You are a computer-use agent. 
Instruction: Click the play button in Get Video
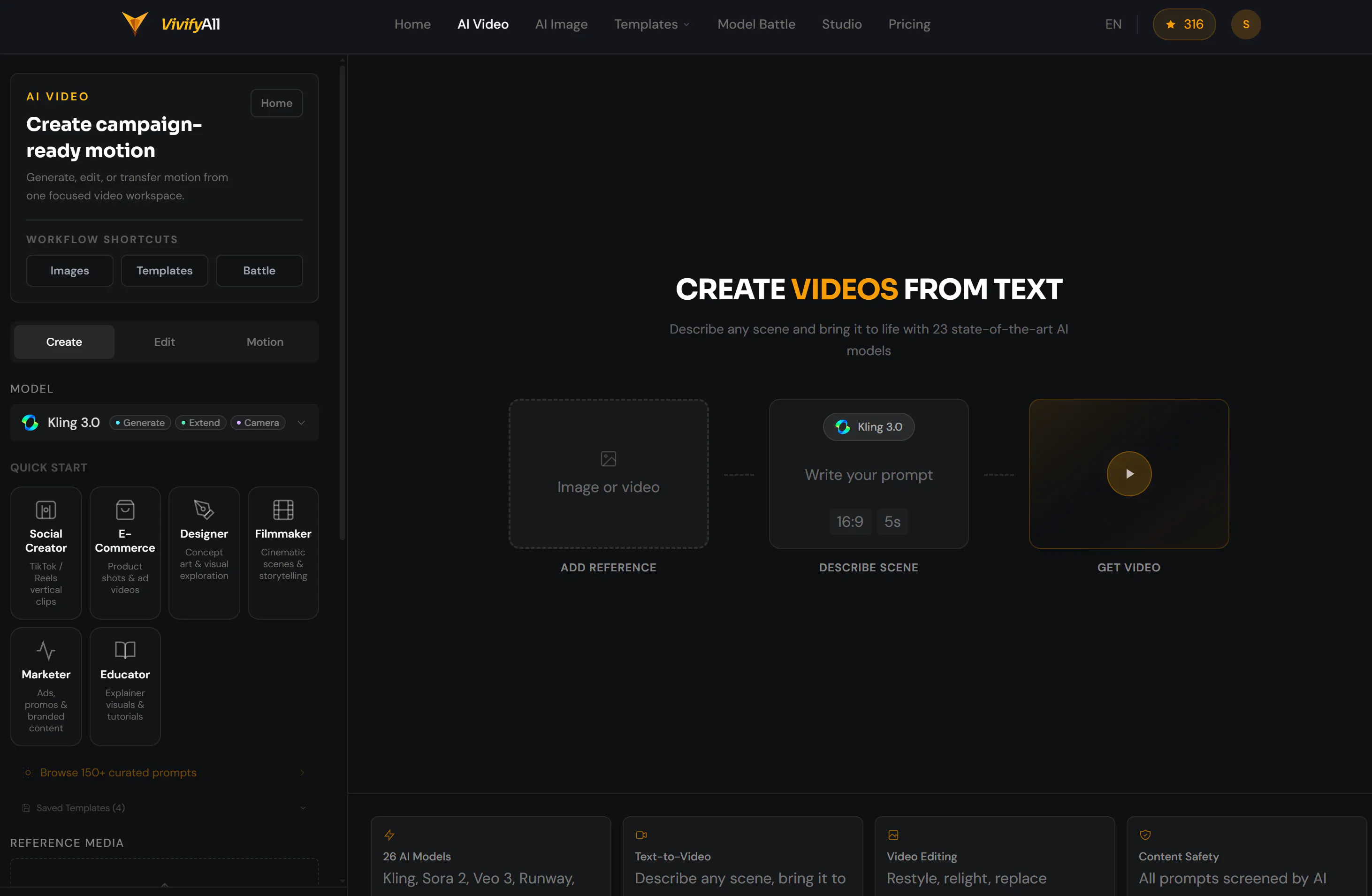1129,474
